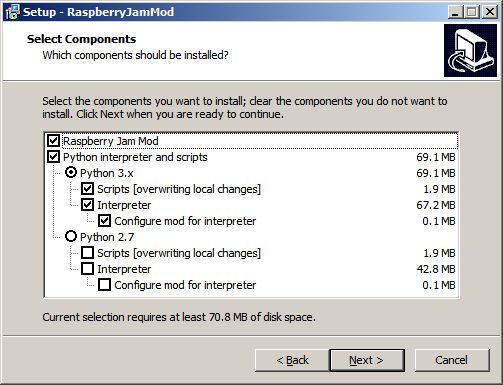
Task: Click the computer installer image in header
Action: pos(470,50)
